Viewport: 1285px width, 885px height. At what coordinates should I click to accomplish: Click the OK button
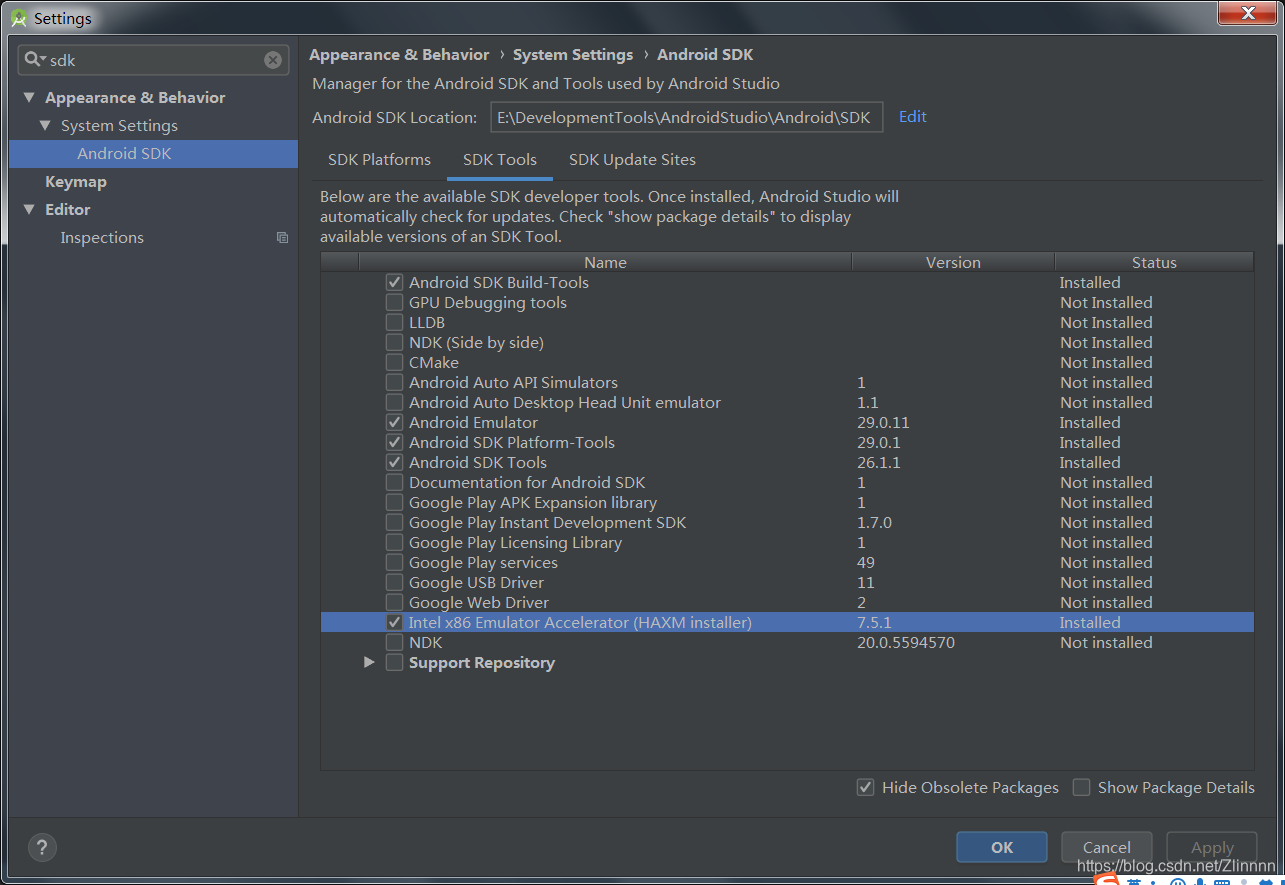1002,847
